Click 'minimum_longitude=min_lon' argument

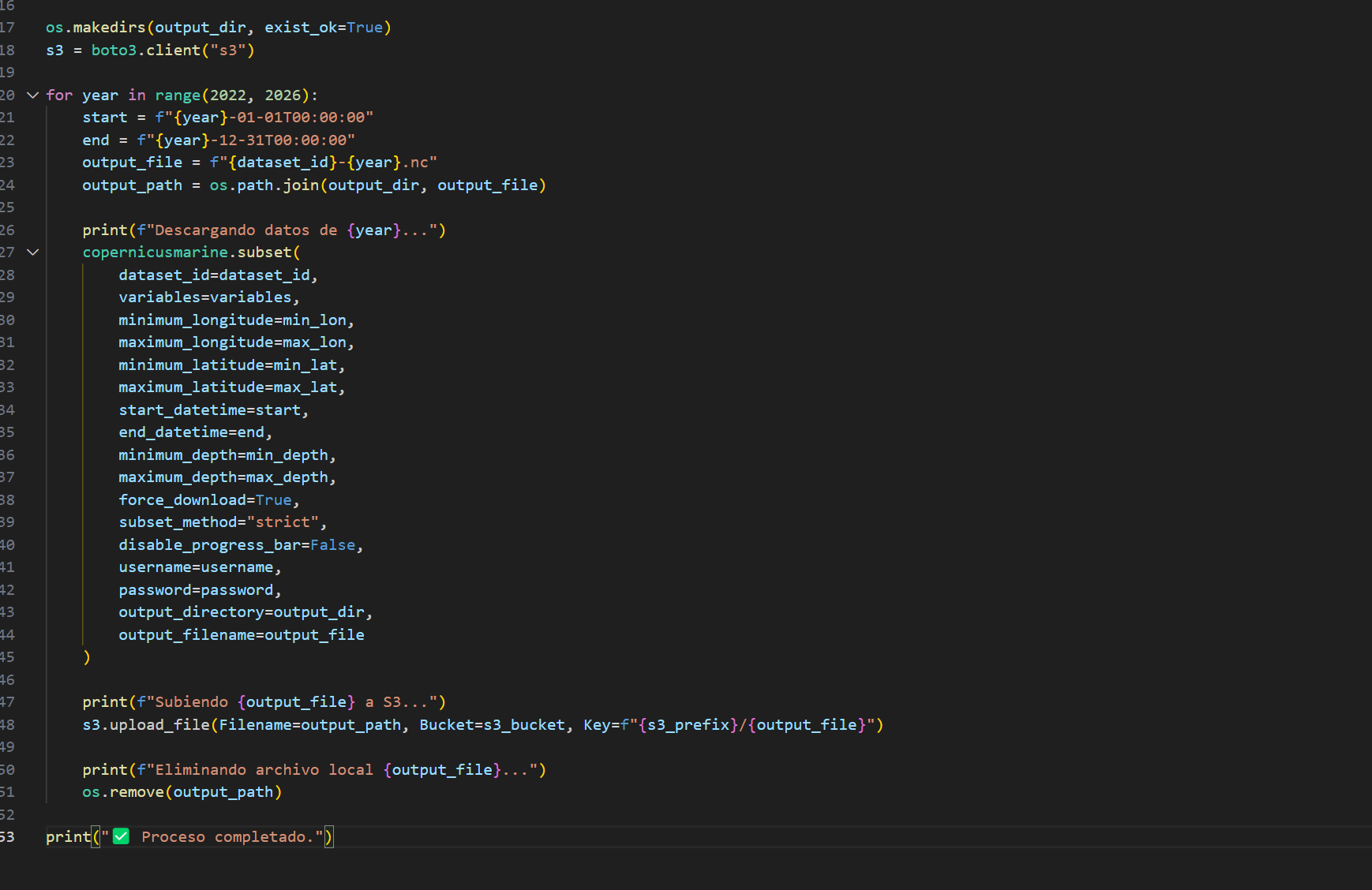coord(233,320)
